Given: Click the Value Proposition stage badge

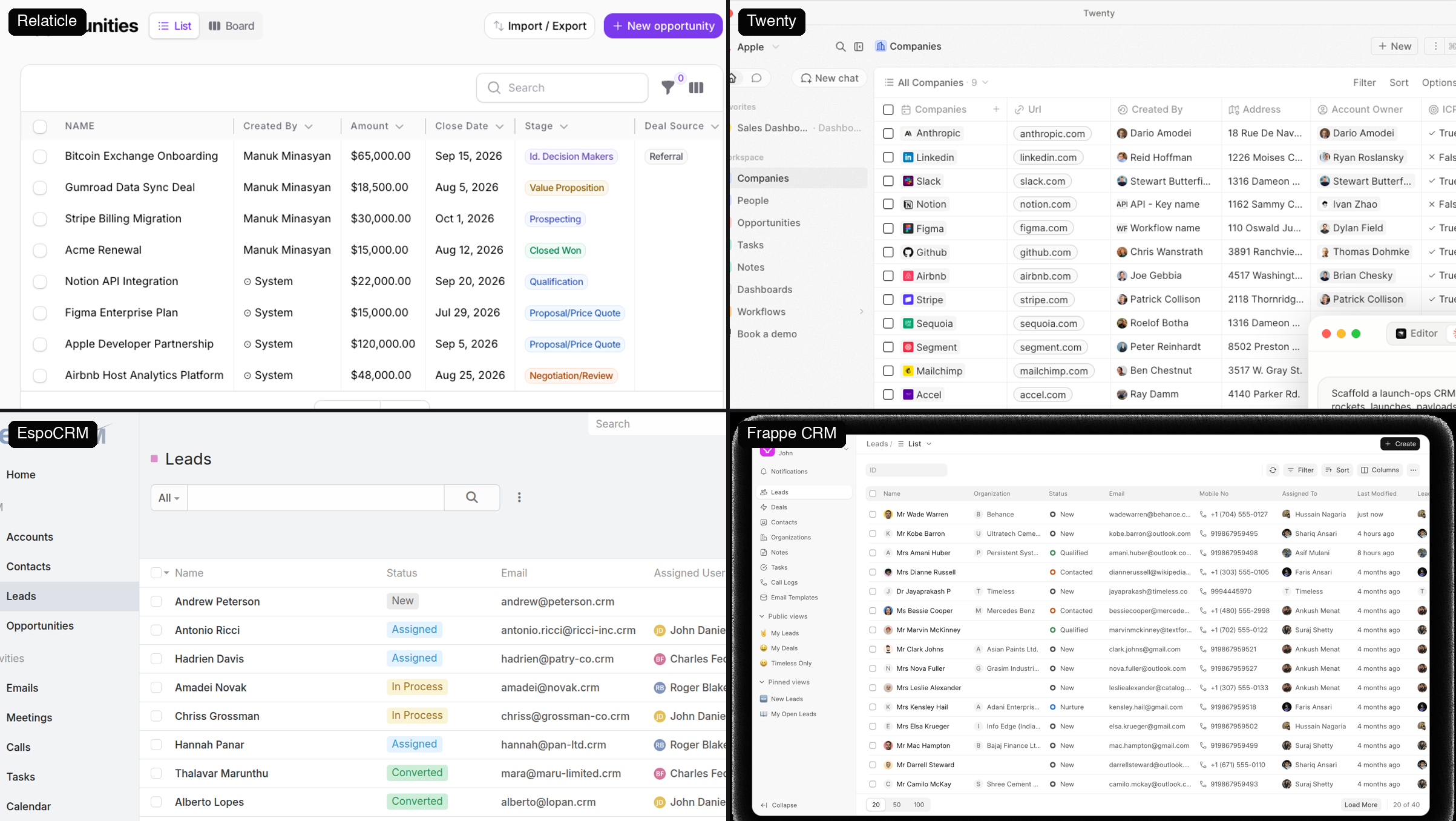Looking at the screenshot, I should pyautogui.click(x=566, y=188).
